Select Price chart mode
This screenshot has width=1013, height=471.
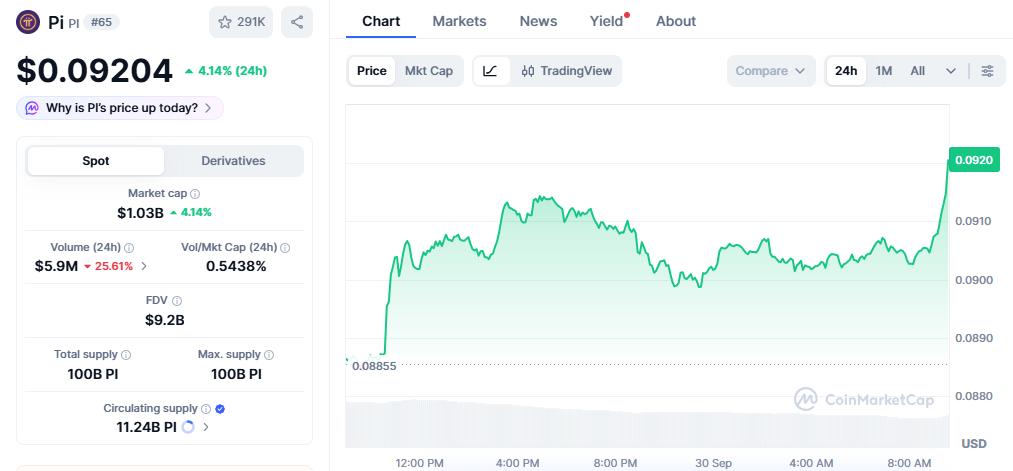click(x=371, y=71)
